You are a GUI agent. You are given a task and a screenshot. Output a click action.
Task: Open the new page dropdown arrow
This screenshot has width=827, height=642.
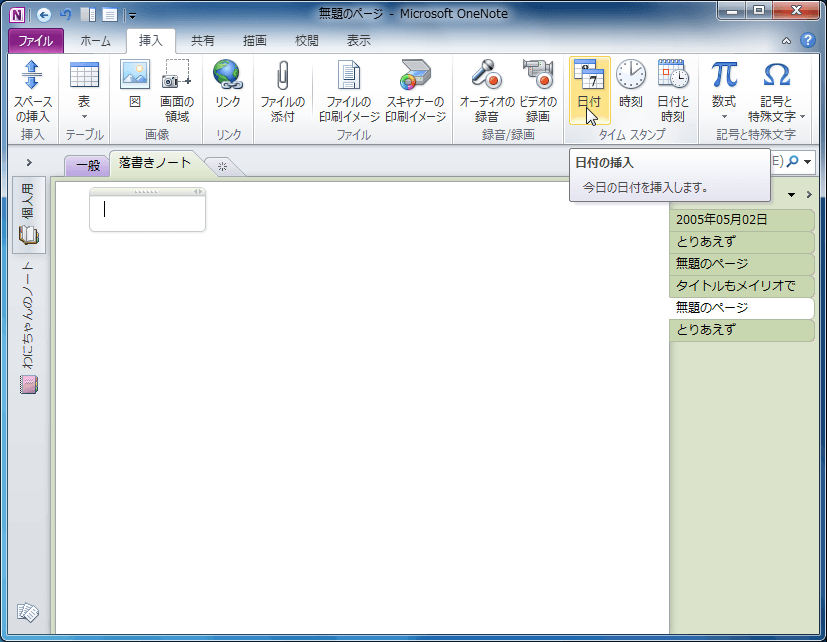coord(791,195)
